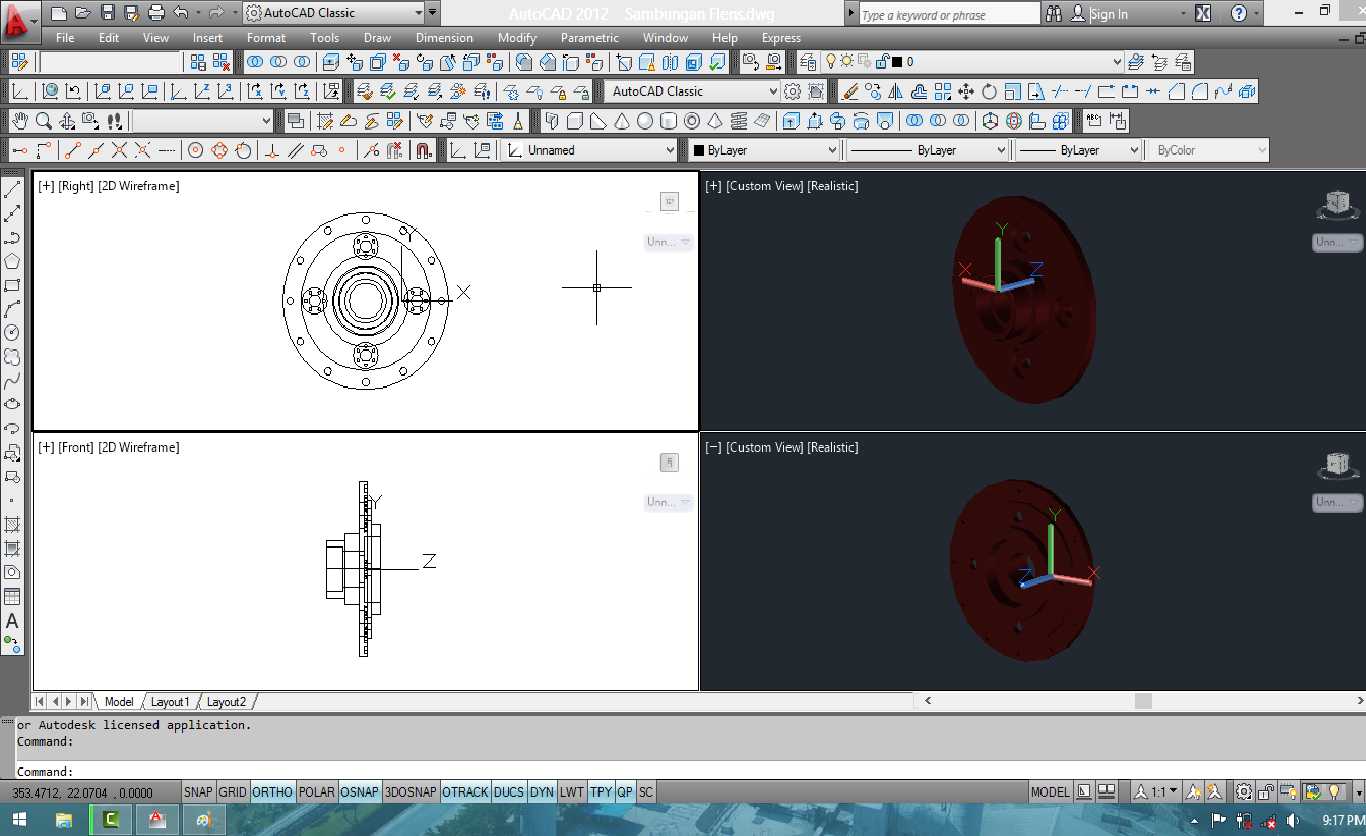1366x836 pixels.
Task: Select the Multiline Text tool
Action: 12,621
